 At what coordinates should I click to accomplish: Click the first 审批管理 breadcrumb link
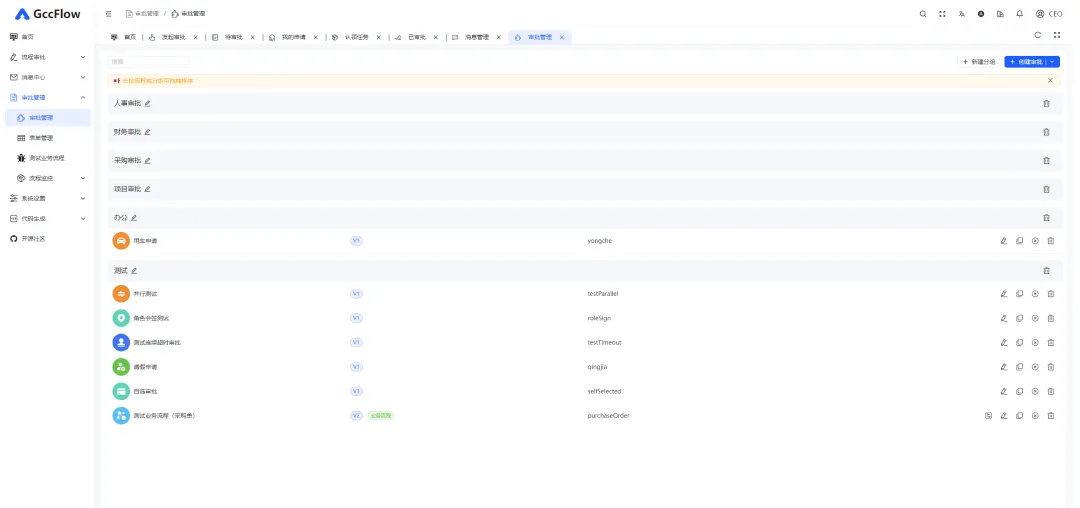142,14
